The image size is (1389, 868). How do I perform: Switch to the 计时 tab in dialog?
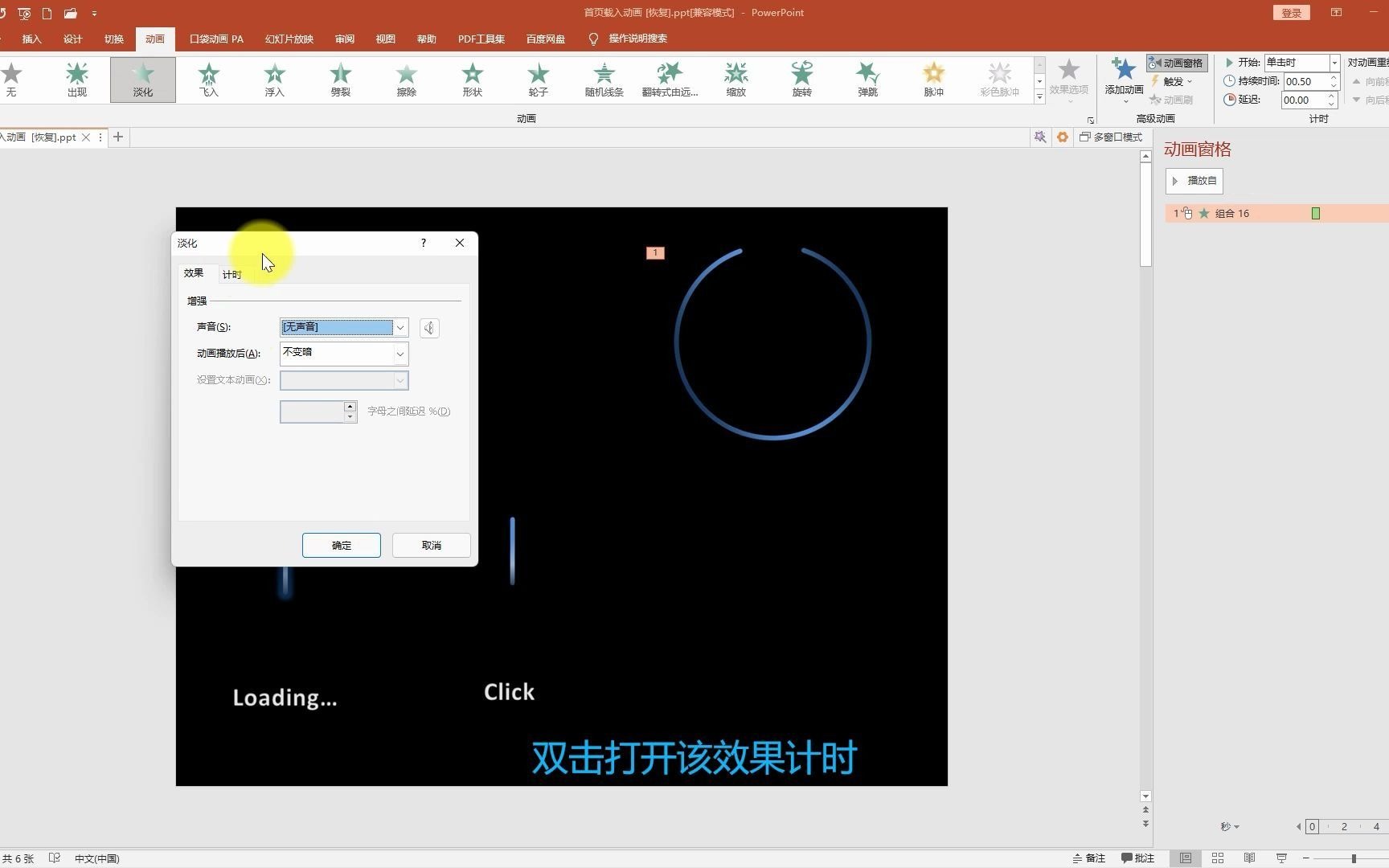click(231, 273)
